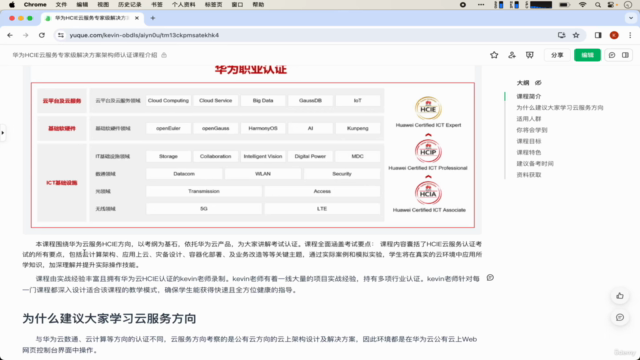
Task: Click the 分享 share button
Action: click(x=557, y=55)
